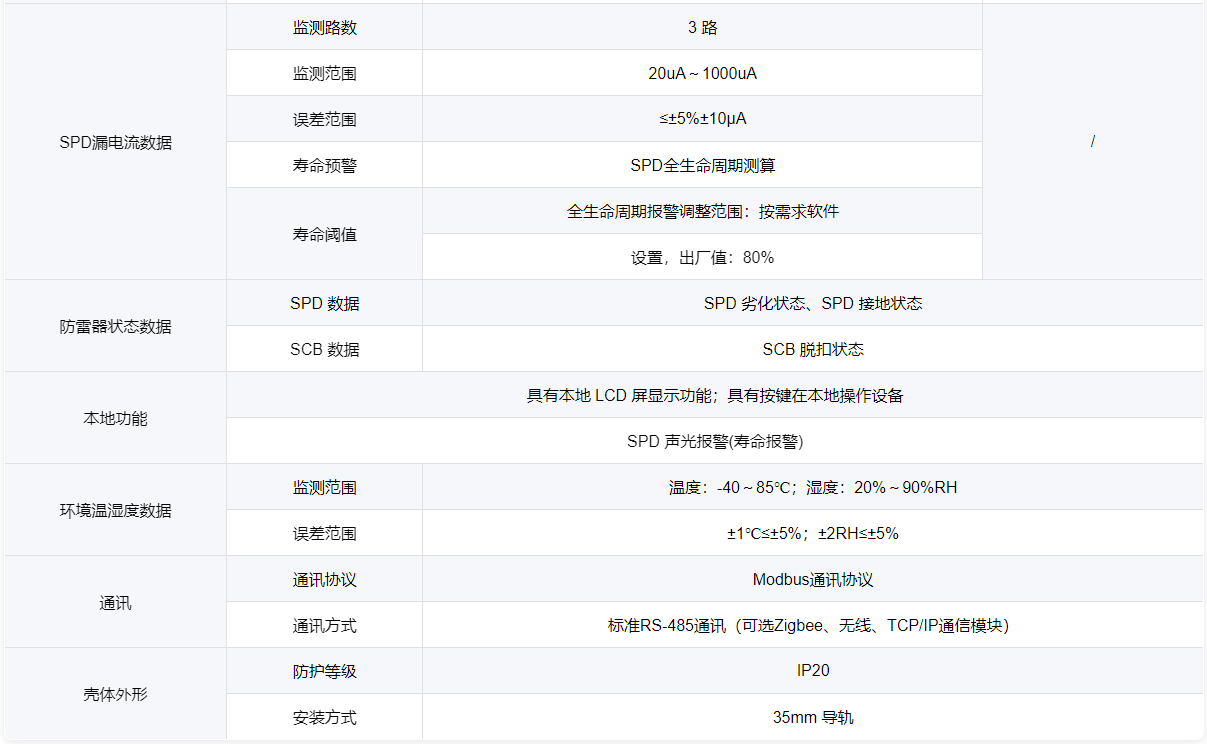Click the Modbus通讯协议 value cell
This screenshot has height=744, width=1207.
(813, 579)
